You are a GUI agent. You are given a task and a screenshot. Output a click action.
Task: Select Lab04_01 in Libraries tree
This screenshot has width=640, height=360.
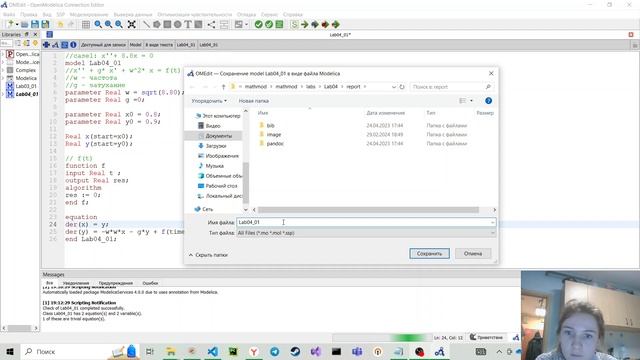tap(27, 94)
